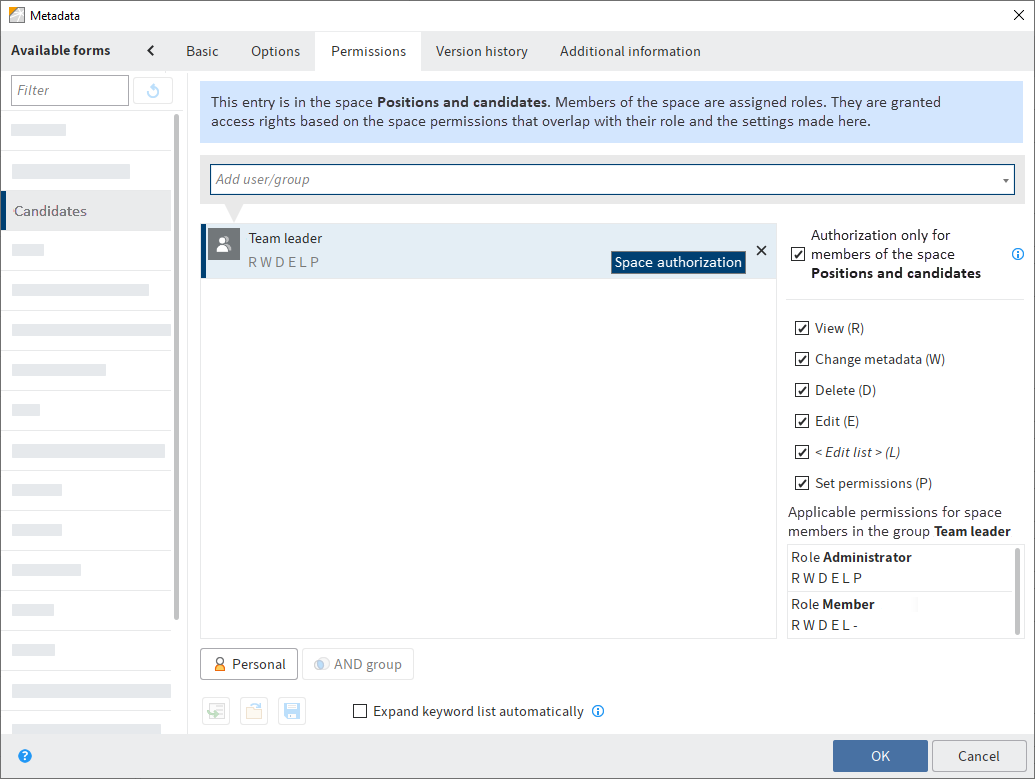Toggle Change metadata (W) checkbox

click(x=802, y=359)
